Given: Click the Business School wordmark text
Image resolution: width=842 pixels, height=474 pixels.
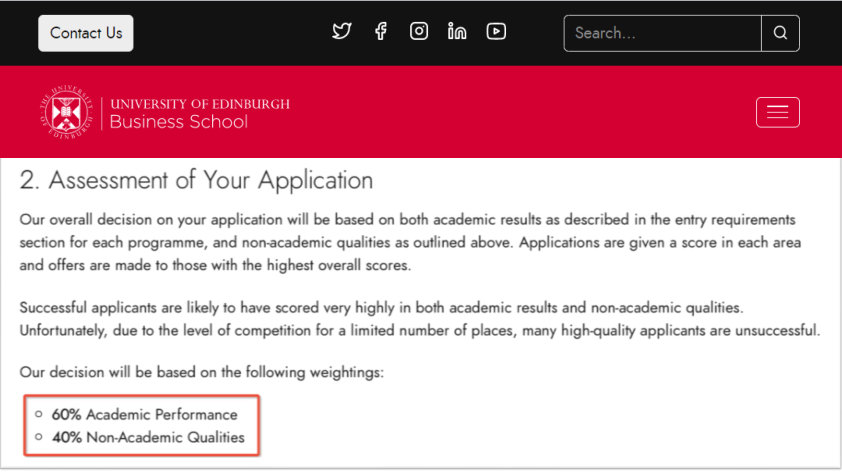Looking at the screenshot, I should [x=178, y=122].
